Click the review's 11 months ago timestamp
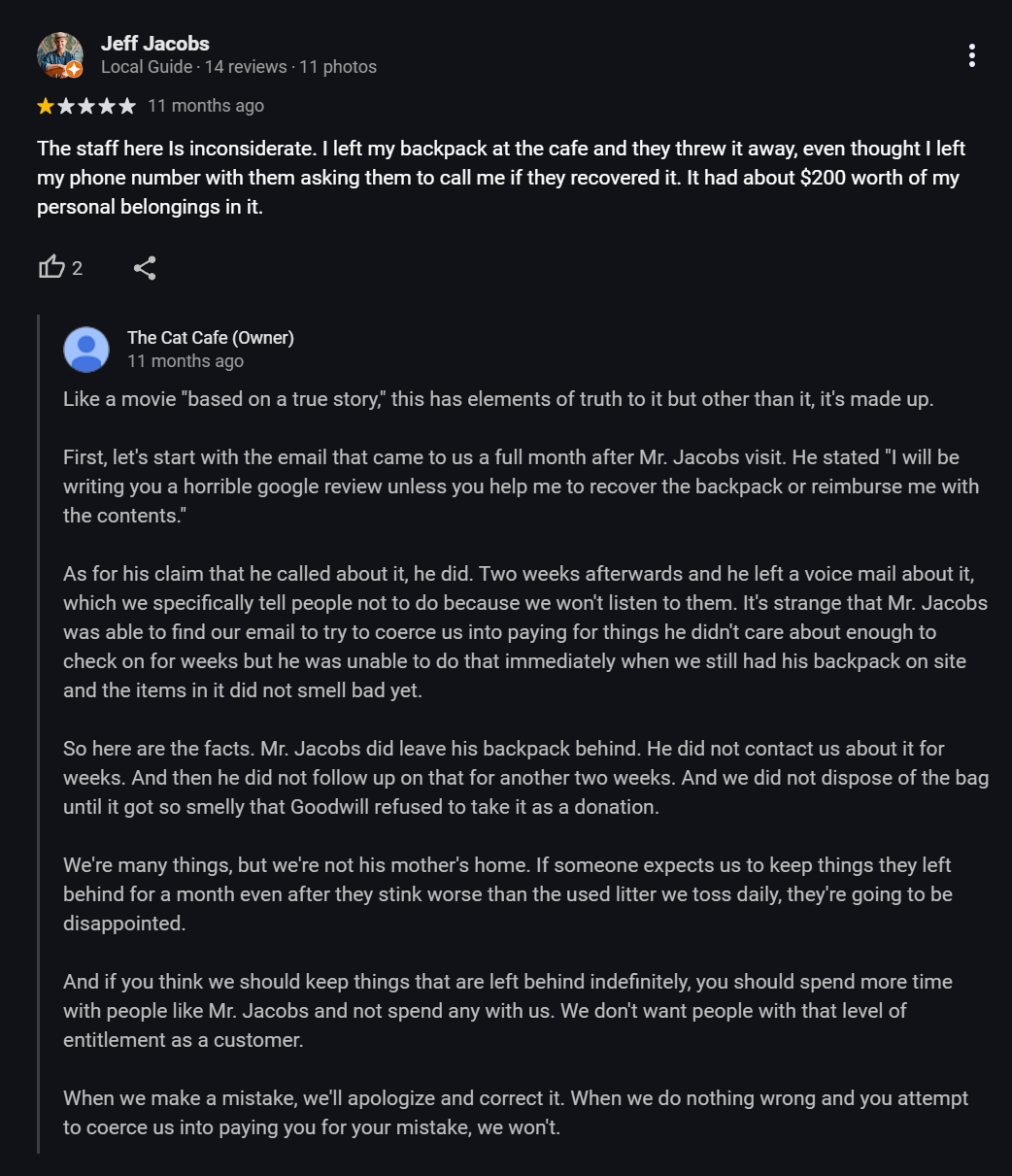The width and height of the screenshot is (1012, 1176). 206,106
